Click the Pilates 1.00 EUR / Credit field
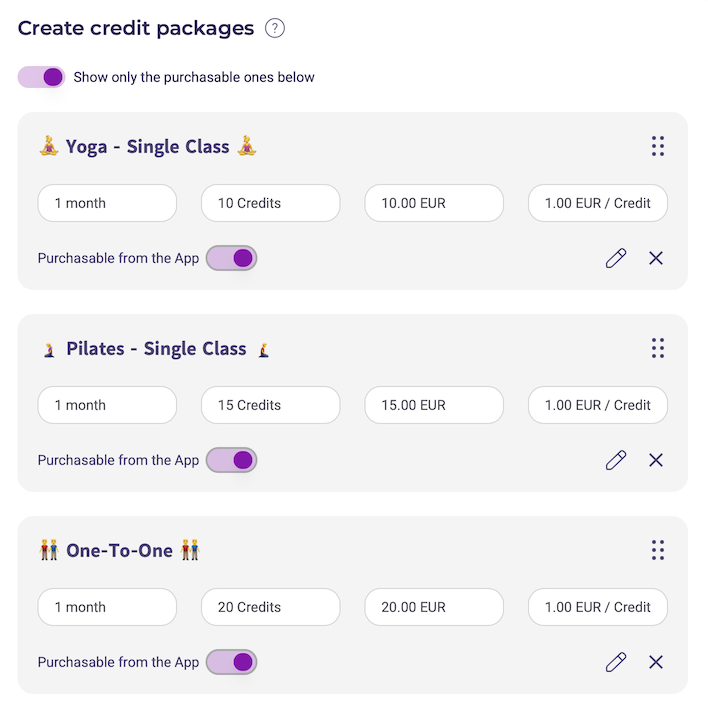The width and height of the screenshot is (708, 716). click(x=597, y=405)
